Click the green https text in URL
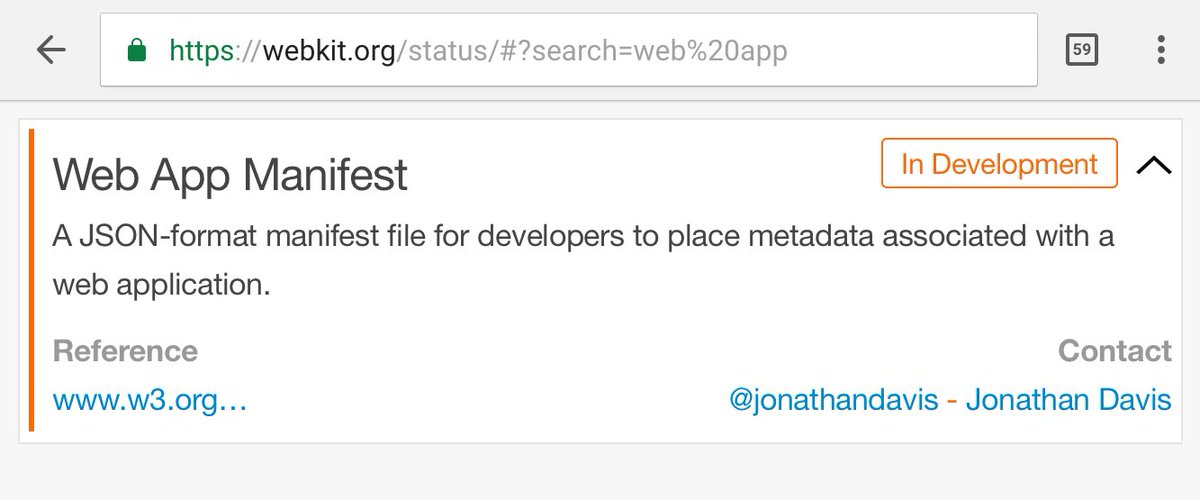 201,50
